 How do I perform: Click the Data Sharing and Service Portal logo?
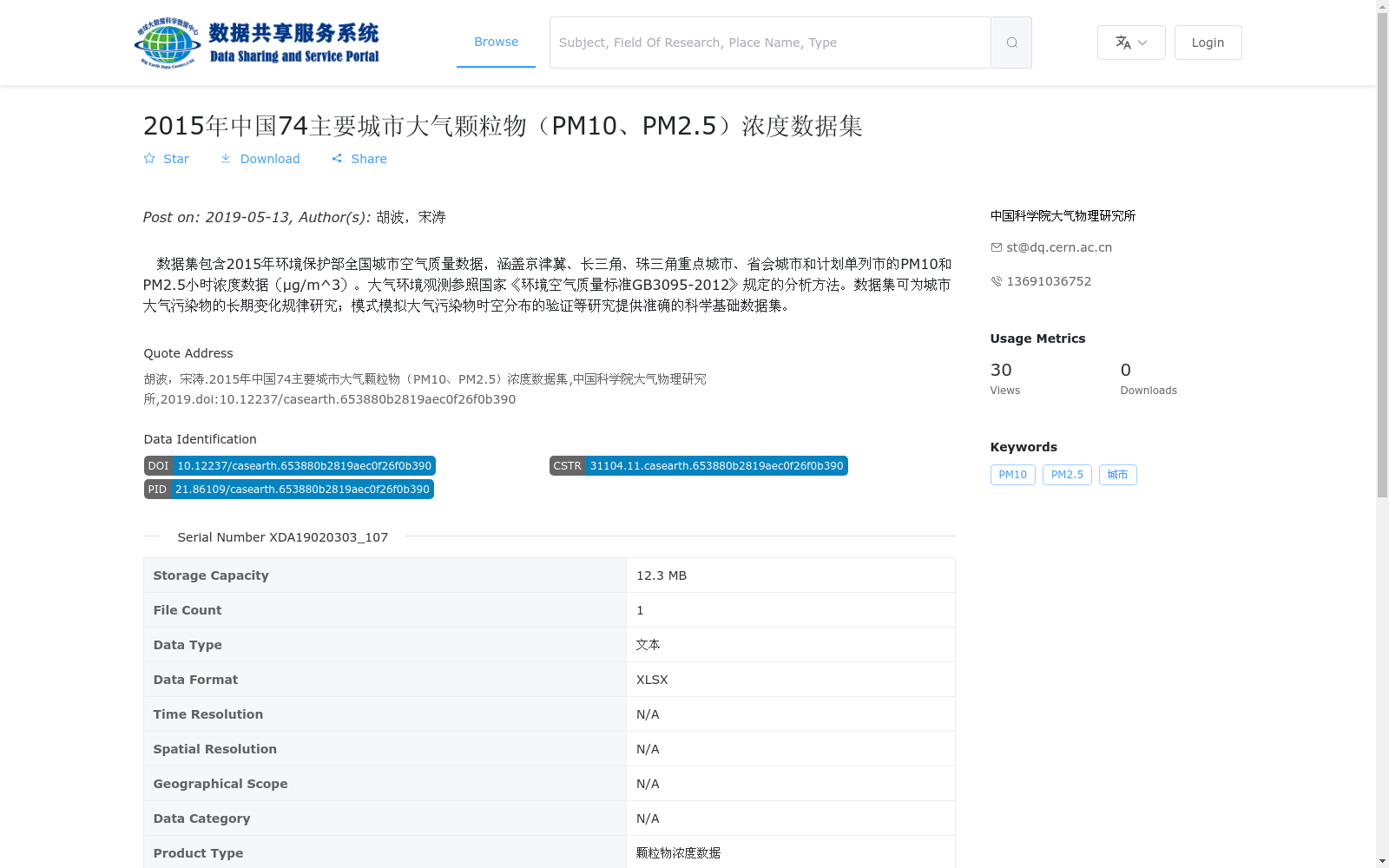257,43
